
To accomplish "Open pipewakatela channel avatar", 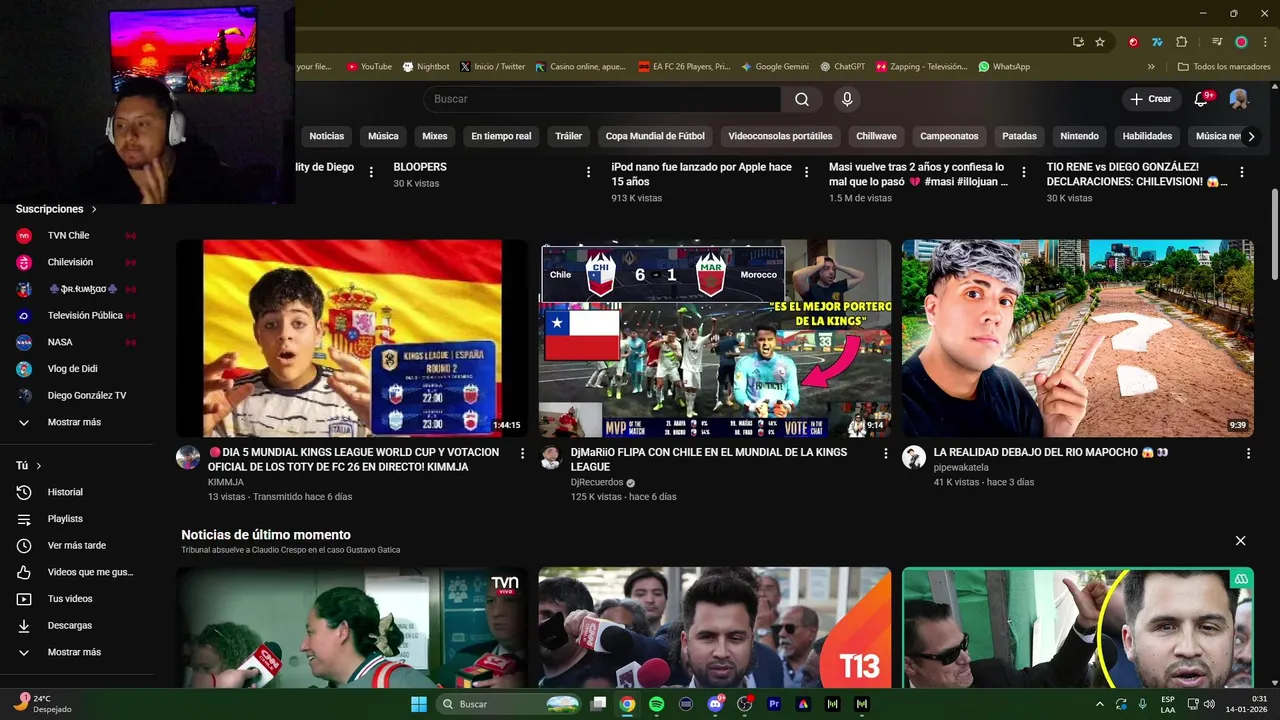I will 914,458.
